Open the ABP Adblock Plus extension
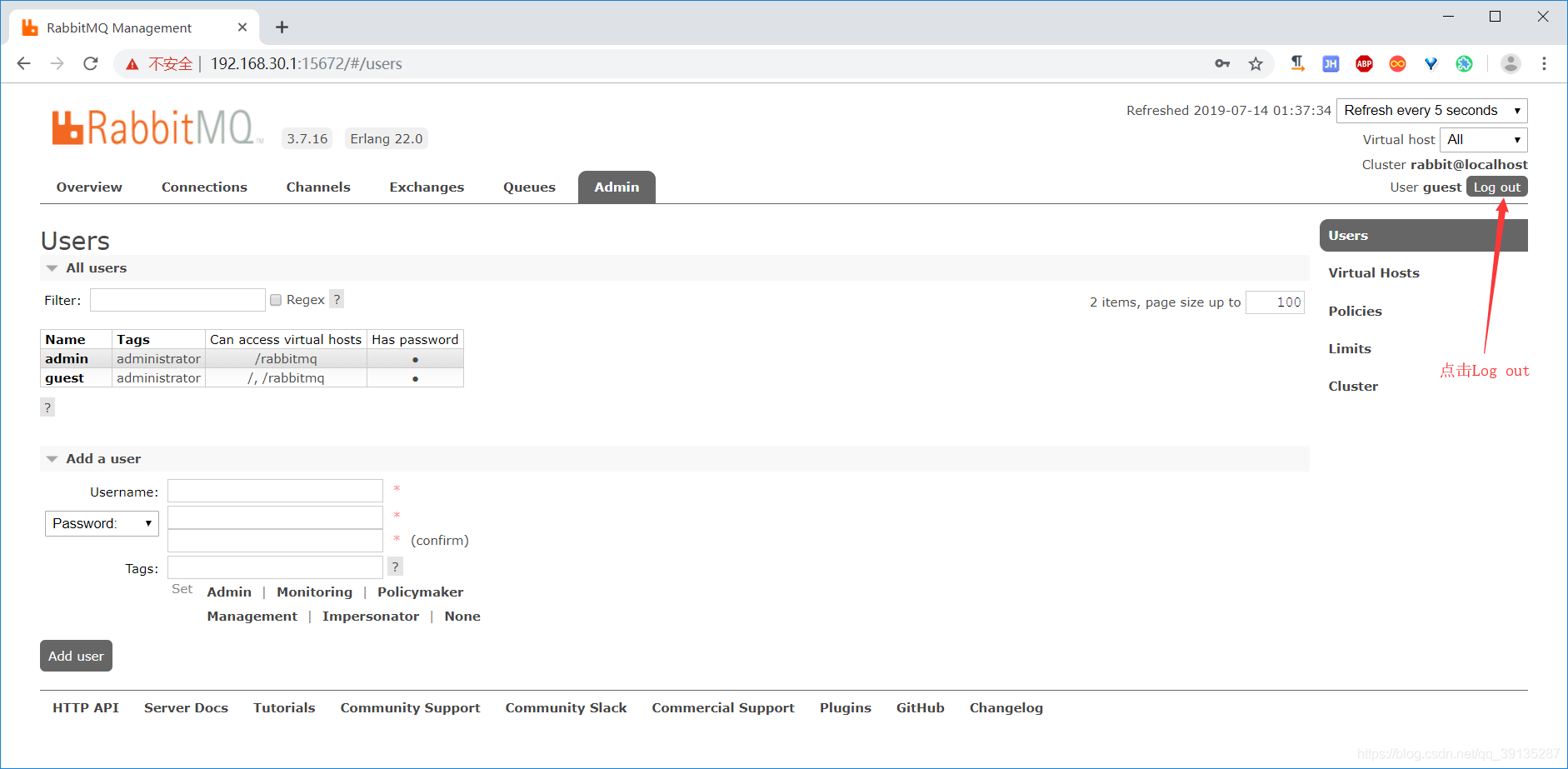Viewport: 1568px width, 769px height. click(x=1364, y=63)
